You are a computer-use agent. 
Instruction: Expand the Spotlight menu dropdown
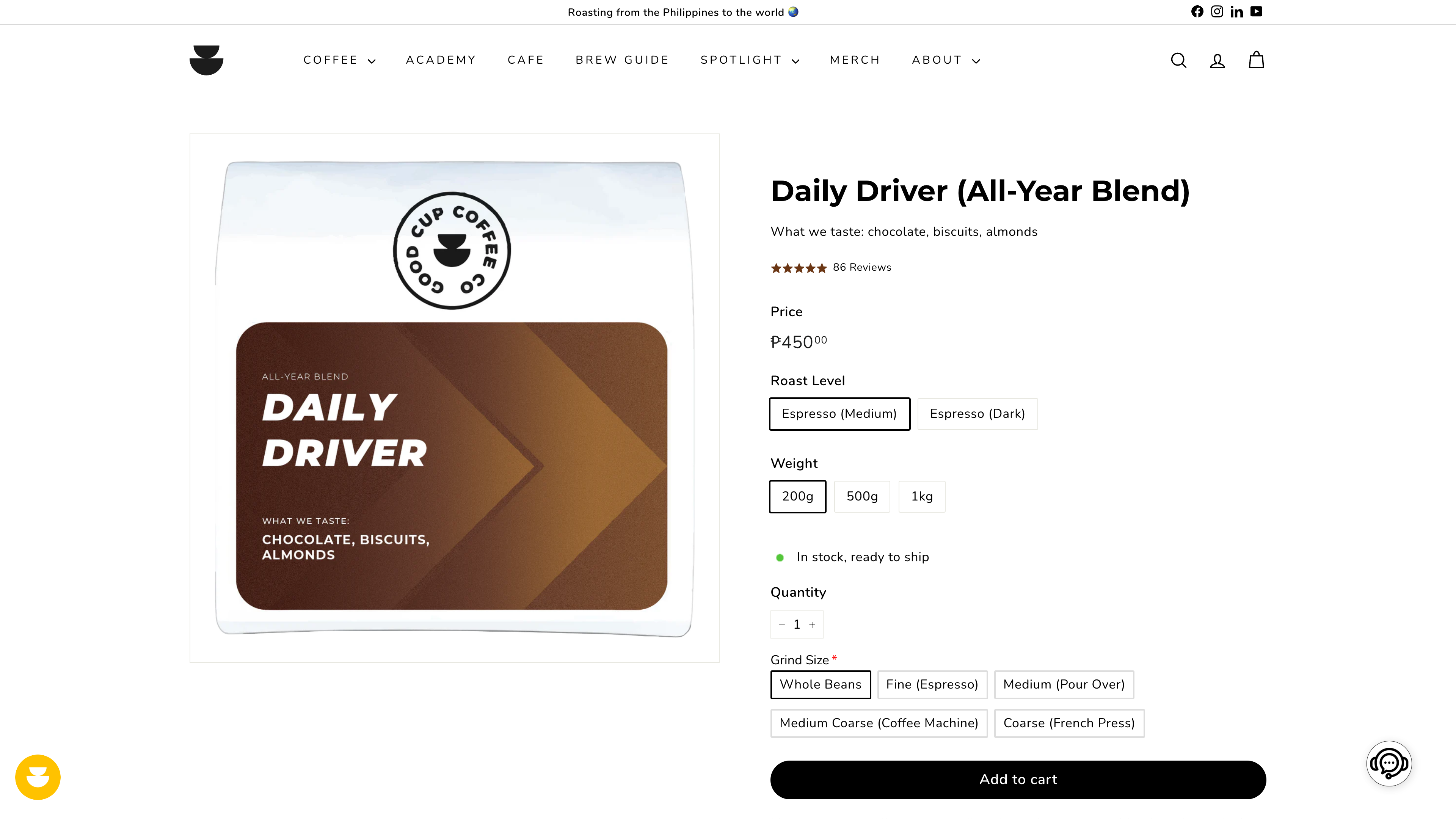coord(750,60)
